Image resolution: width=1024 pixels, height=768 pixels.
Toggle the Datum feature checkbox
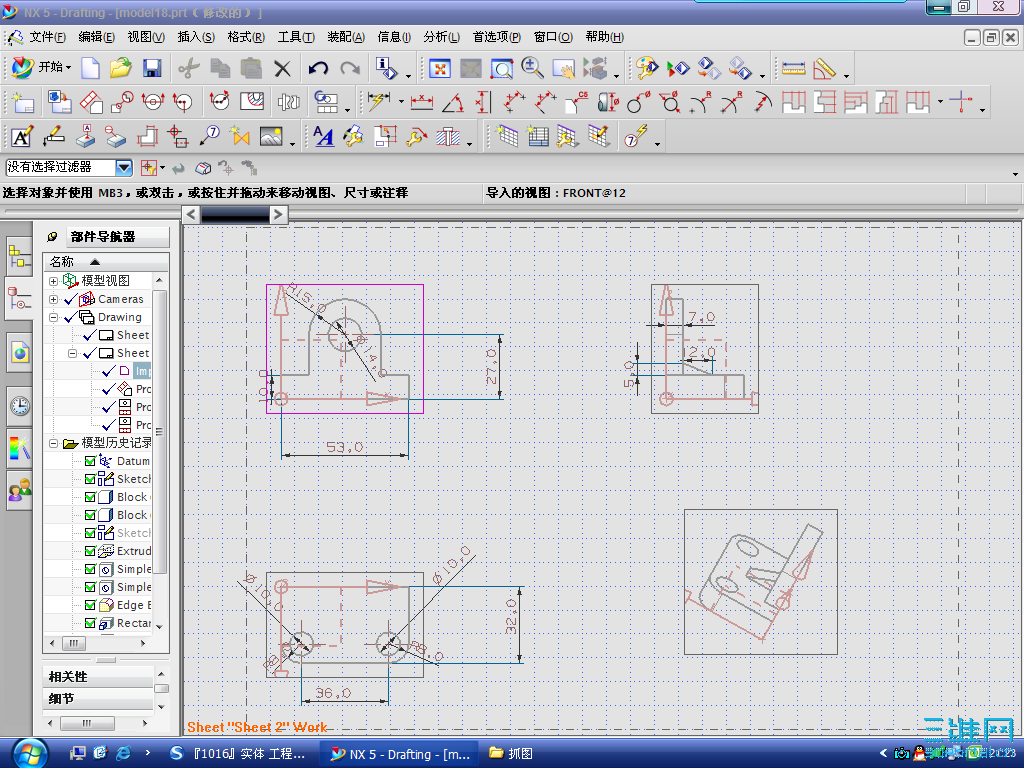[91, 461]
